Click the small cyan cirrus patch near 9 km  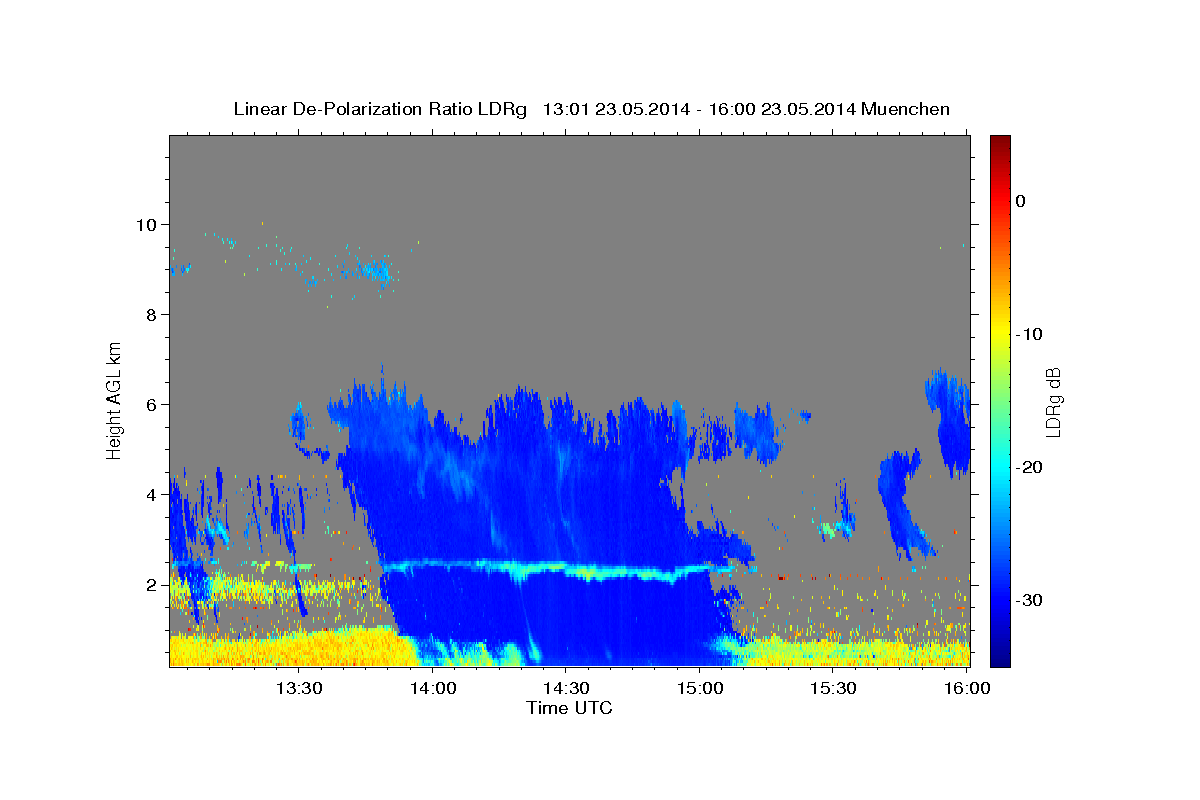pos(377,270)
